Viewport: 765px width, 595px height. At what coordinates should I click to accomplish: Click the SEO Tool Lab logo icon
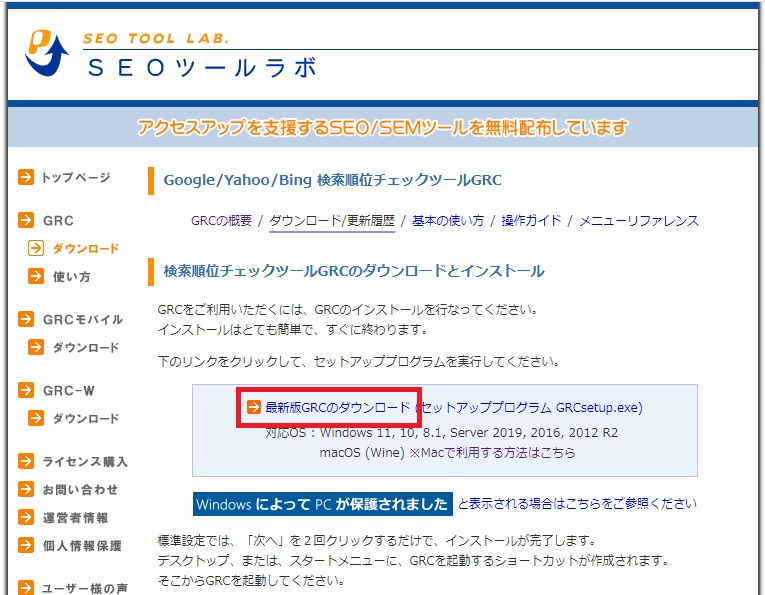click(46, 53)
